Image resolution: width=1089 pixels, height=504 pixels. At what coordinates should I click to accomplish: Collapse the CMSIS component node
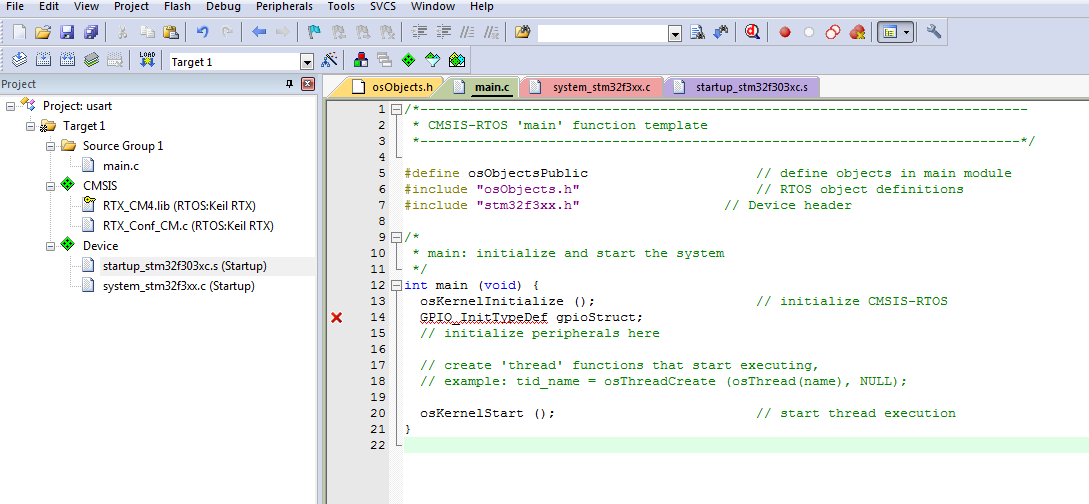(51, 186)
